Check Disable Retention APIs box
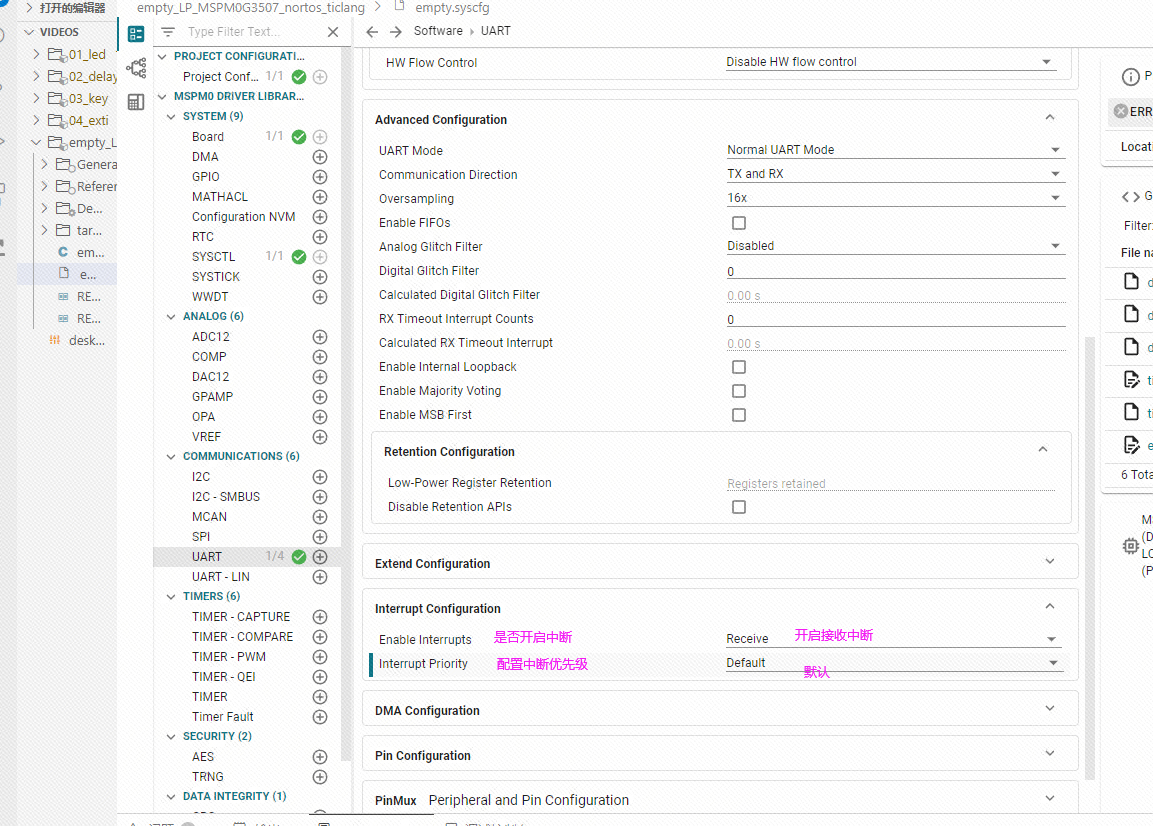 (739, 508)
